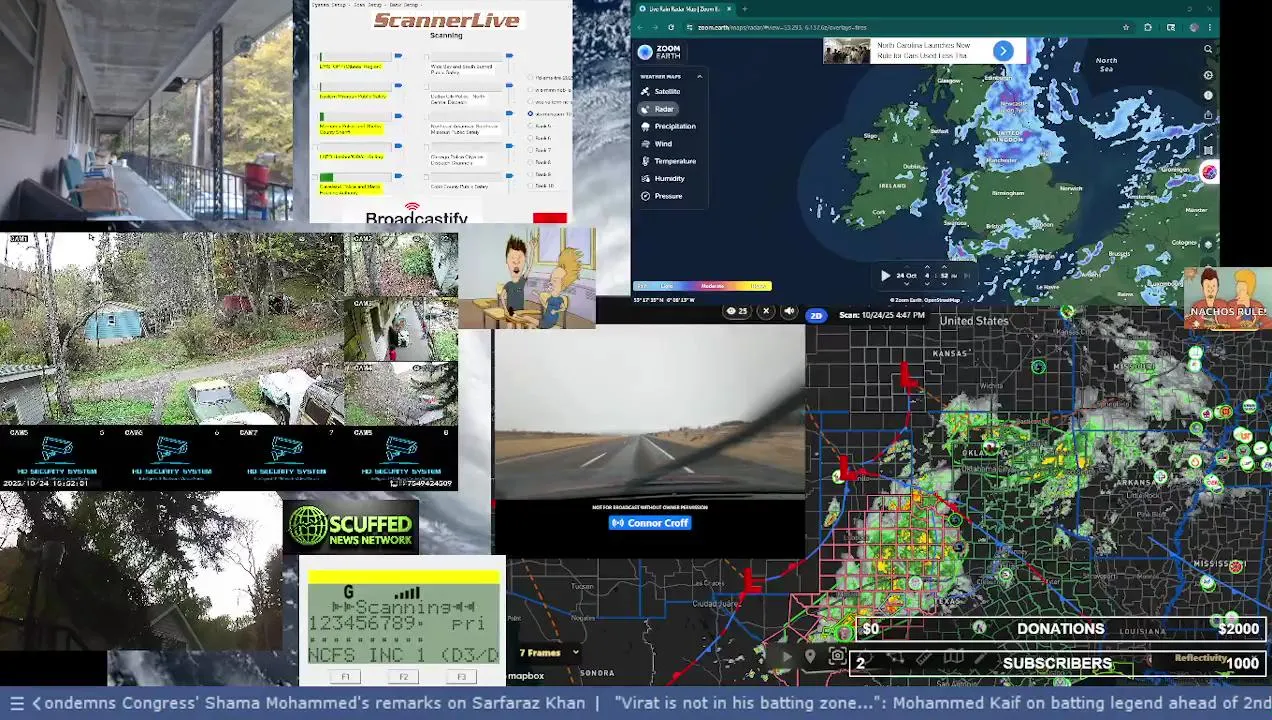Open the news ticker hamburger menu
The image size is (1272, 720).
[16, 703]
